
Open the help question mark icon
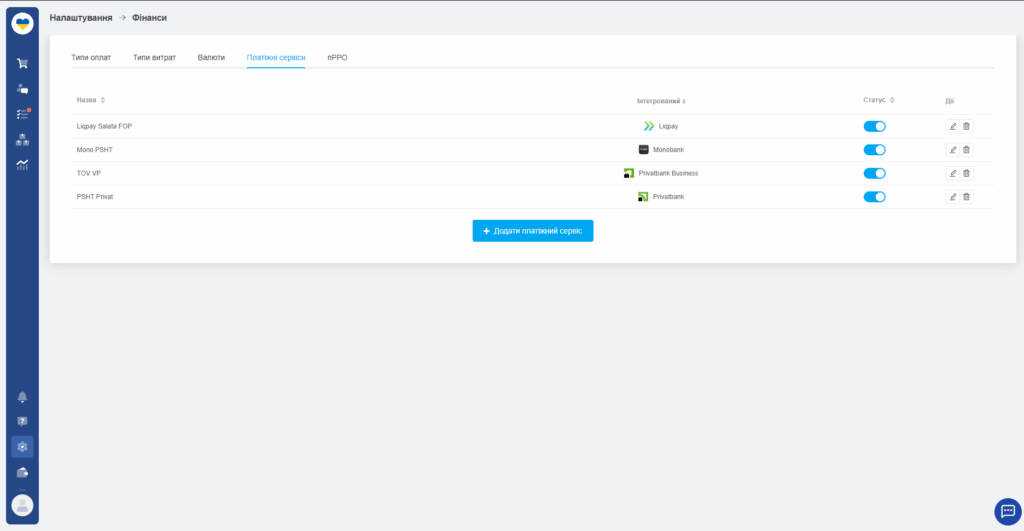(x=22, y=421)
